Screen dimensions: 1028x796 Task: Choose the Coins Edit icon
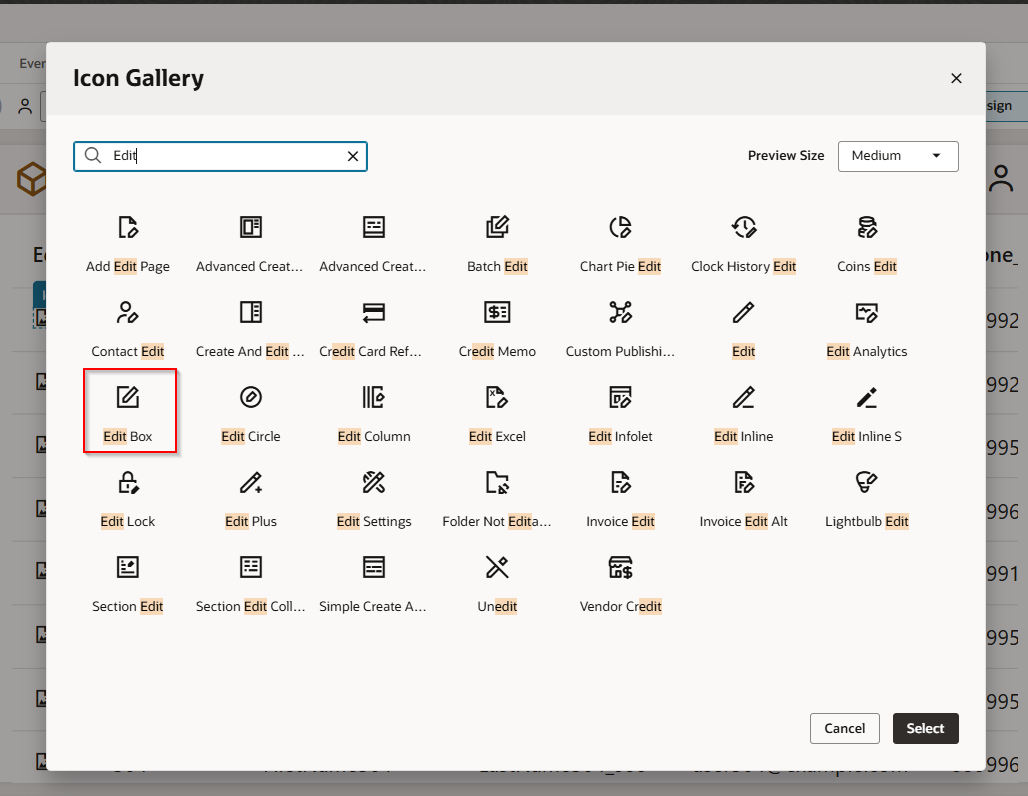pyautogui.click(x=866, y=229)
